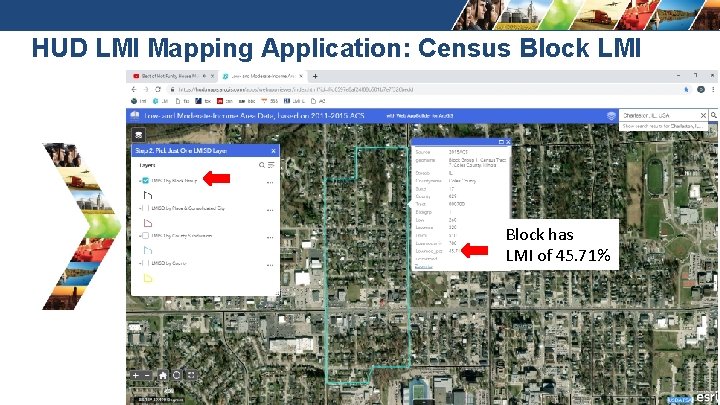Viewport: 720px width, 405px height.
Task: Collapse the LMISD by County layer legend
Action: pyautogui.click(x=140, y=263)
